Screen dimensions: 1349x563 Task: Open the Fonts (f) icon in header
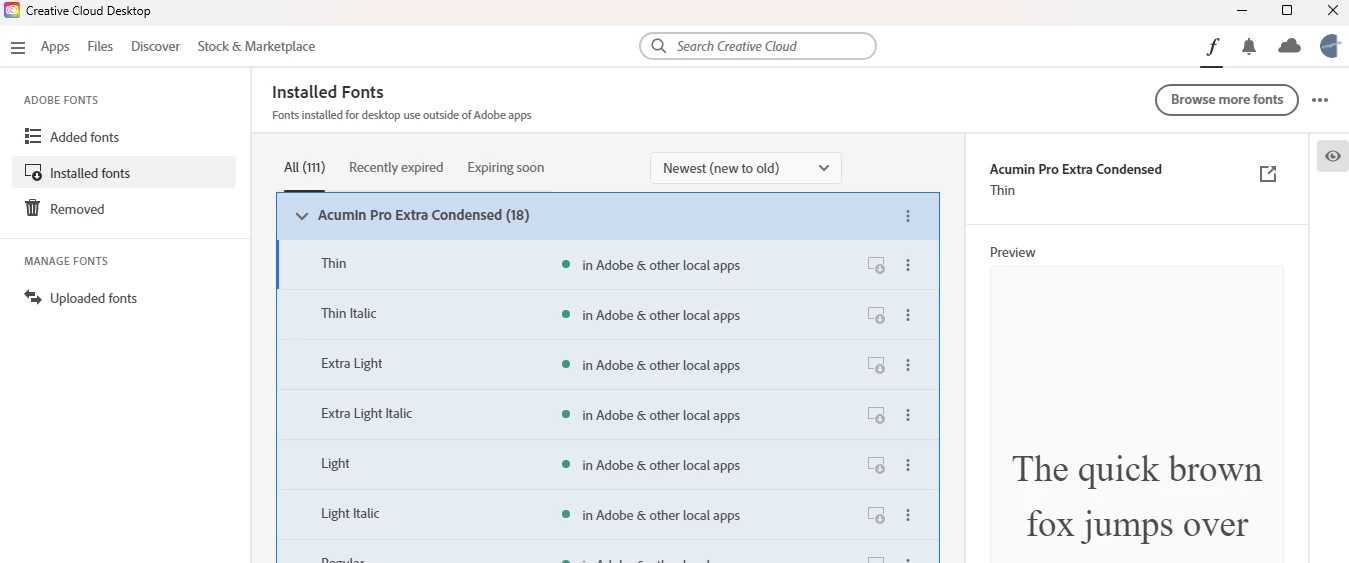[1212, 46]
